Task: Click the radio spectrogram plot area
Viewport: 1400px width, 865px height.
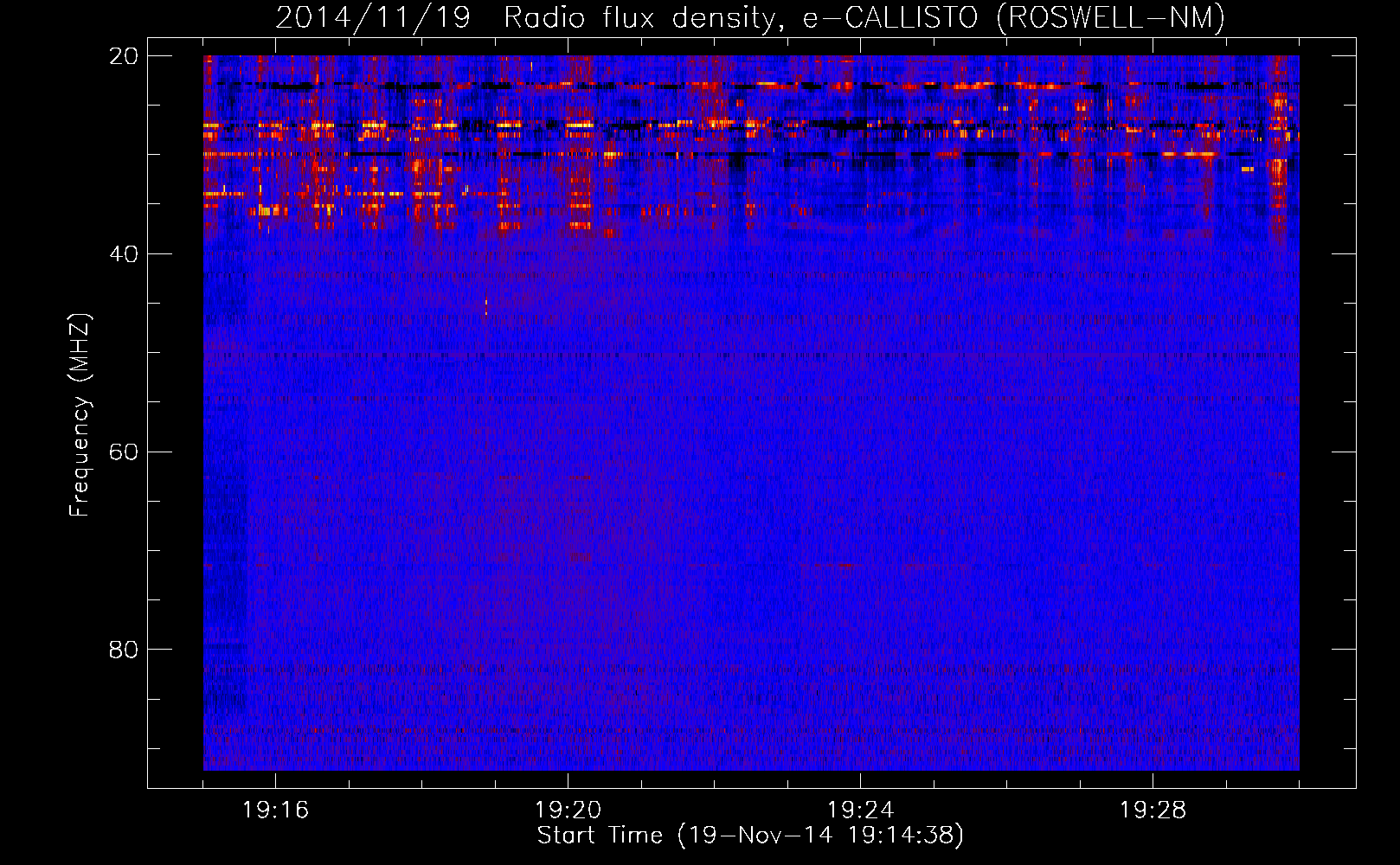Action: tap(751, 413)
